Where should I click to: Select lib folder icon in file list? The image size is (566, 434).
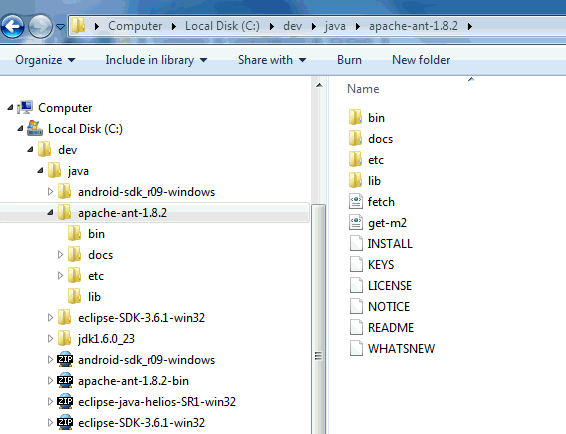356,180
